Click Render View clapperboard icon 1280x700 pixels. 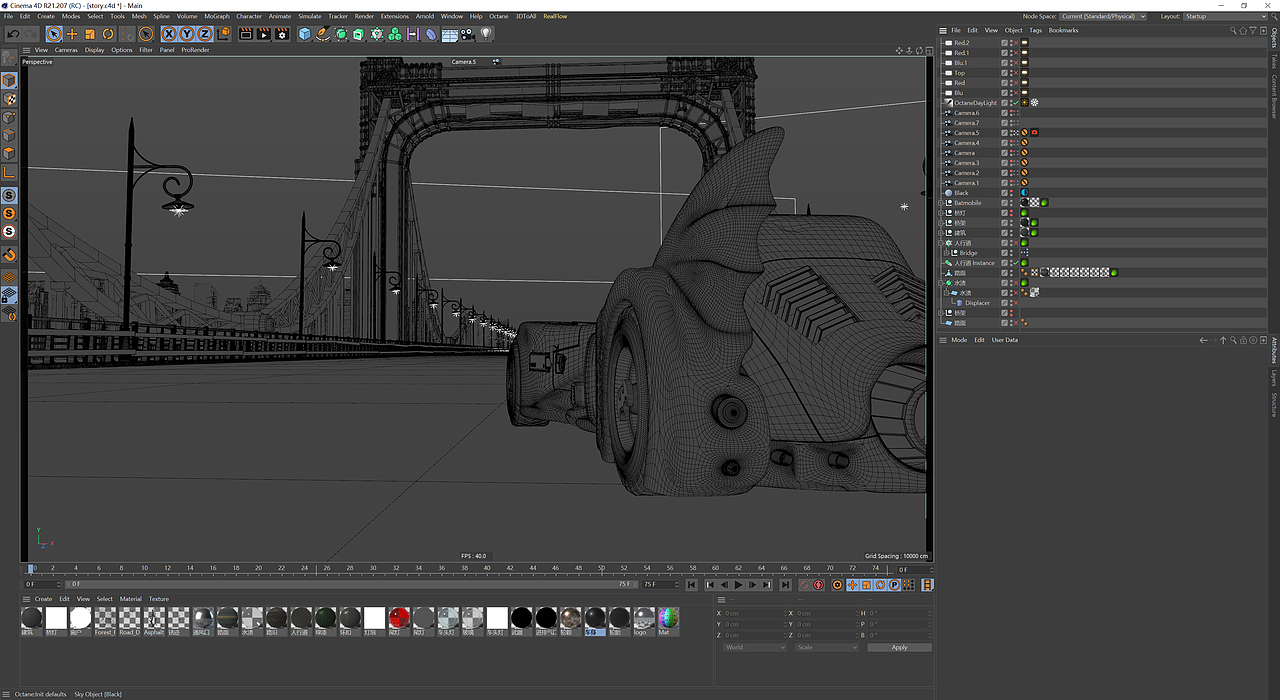(x=246, y=34)
